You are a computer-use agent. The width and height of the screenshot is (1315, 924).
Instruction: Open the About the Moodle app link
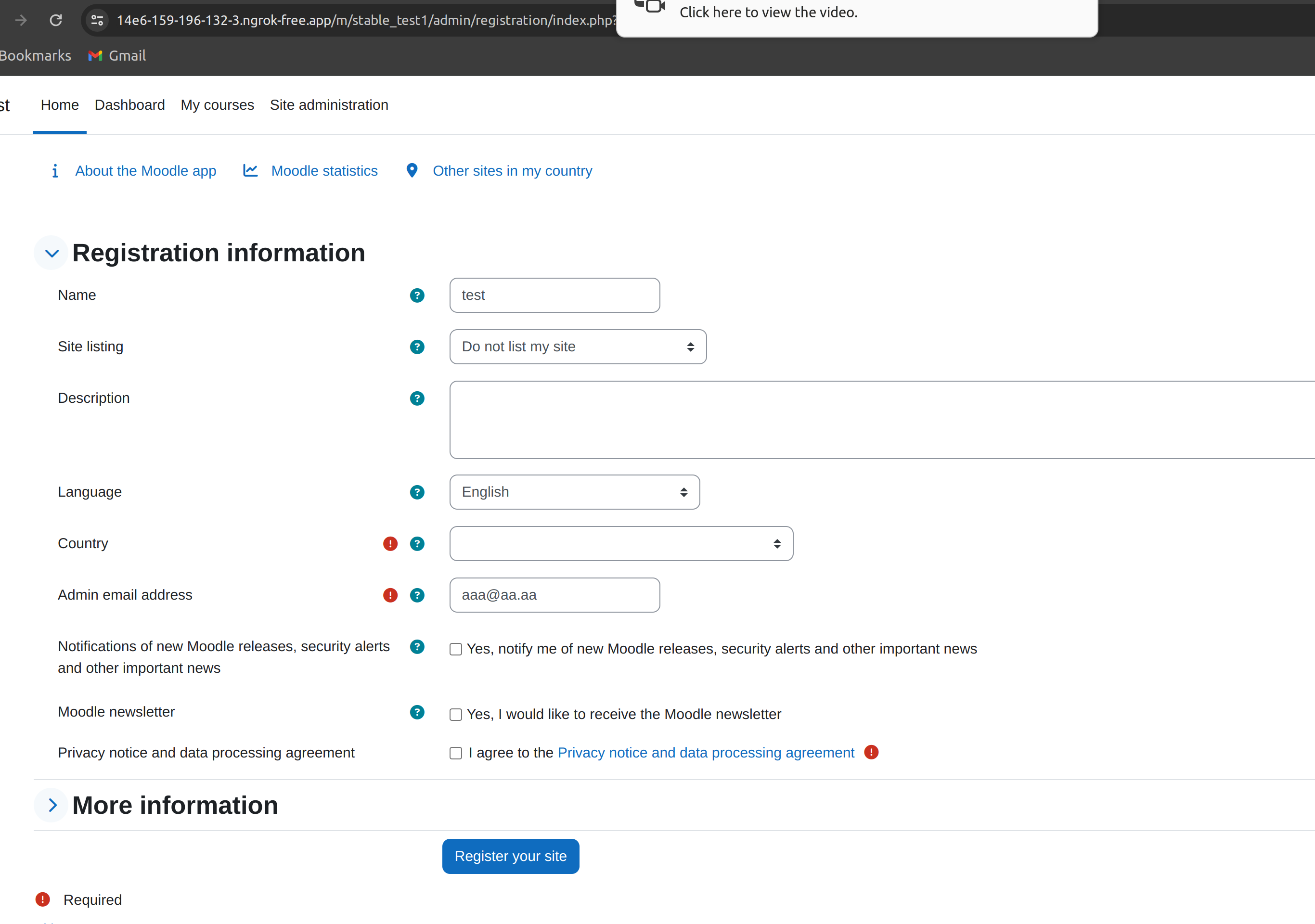145,171
